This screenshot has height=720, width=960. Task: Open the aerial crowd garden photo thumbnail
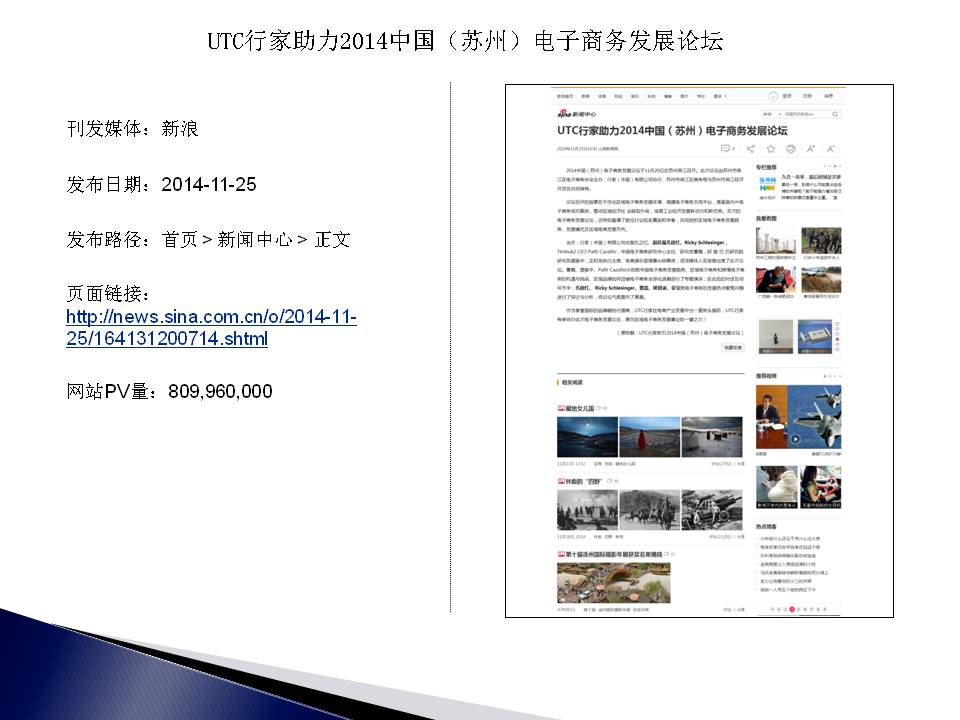pyautogui.click(x=614, y=583)
